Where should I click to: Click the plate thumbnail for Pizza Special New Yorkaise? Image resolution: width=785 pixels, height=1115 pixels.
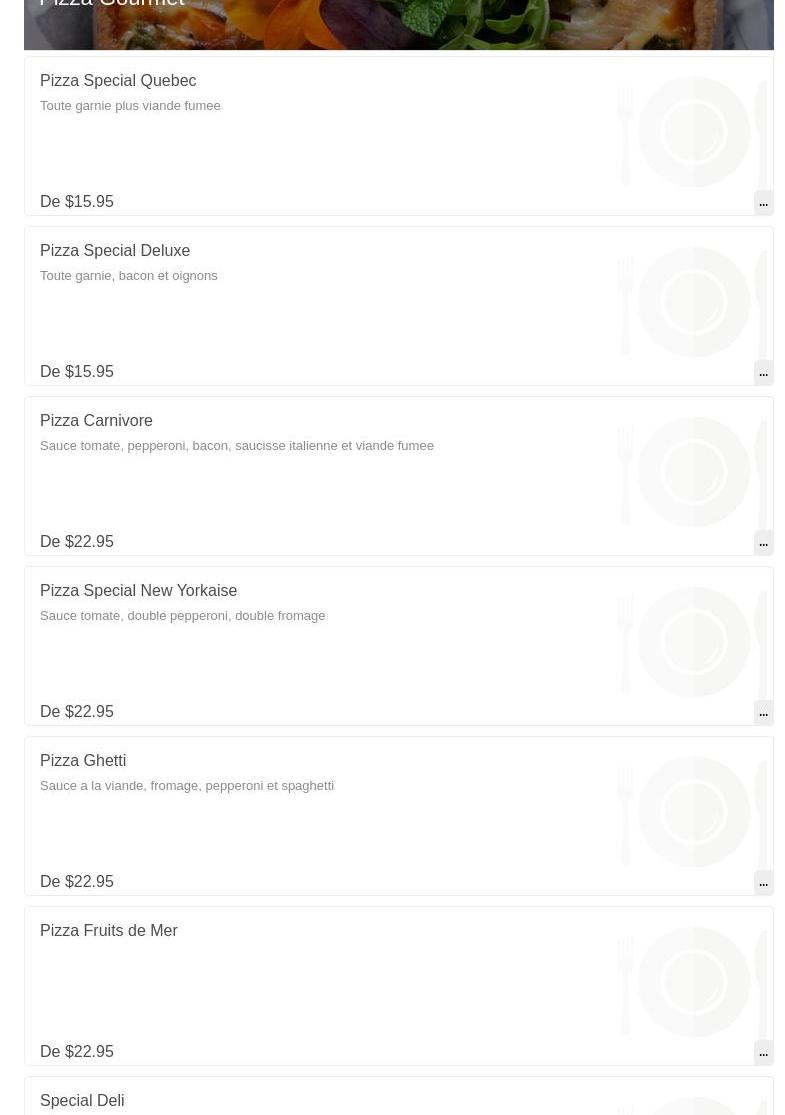point(692,642)
